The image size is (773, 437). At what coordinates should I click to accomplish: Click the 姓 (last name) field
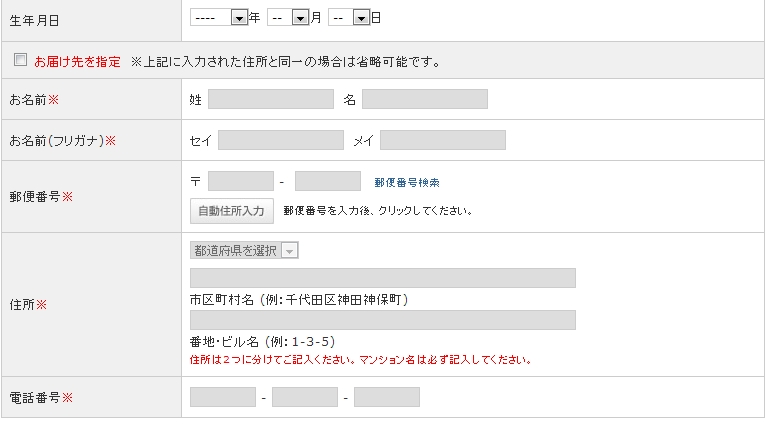(270, 99)
